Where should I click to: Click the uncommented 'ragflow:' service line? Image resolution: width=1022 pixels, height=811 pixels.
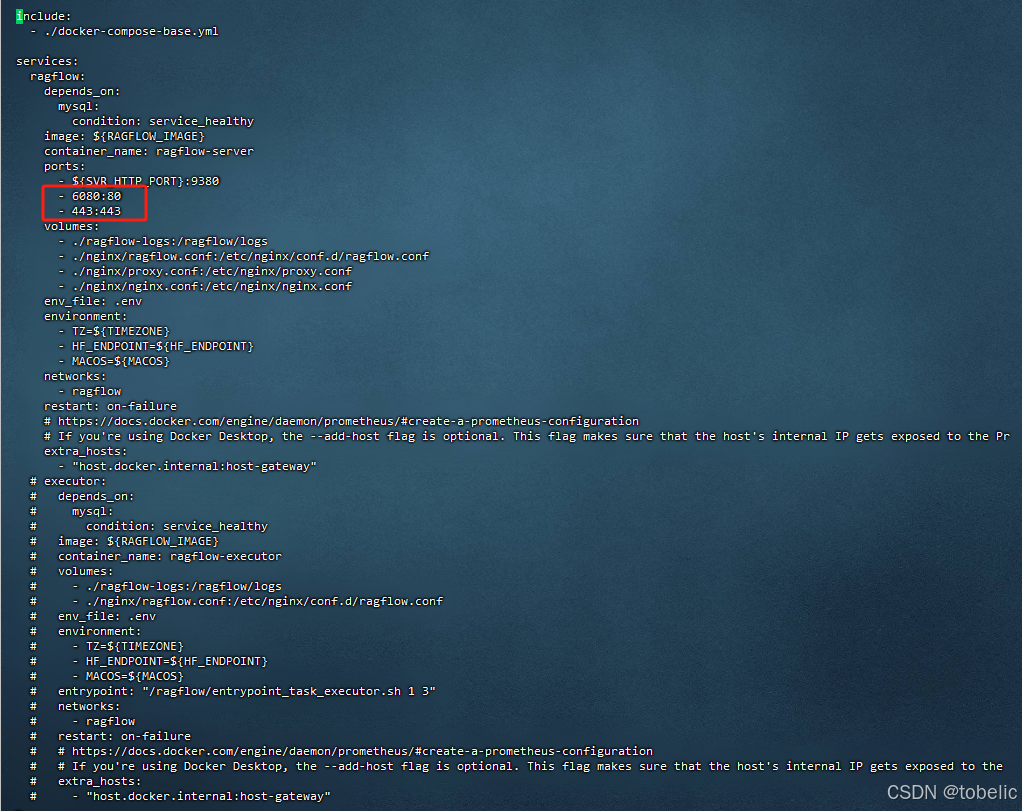click(57, 76)
